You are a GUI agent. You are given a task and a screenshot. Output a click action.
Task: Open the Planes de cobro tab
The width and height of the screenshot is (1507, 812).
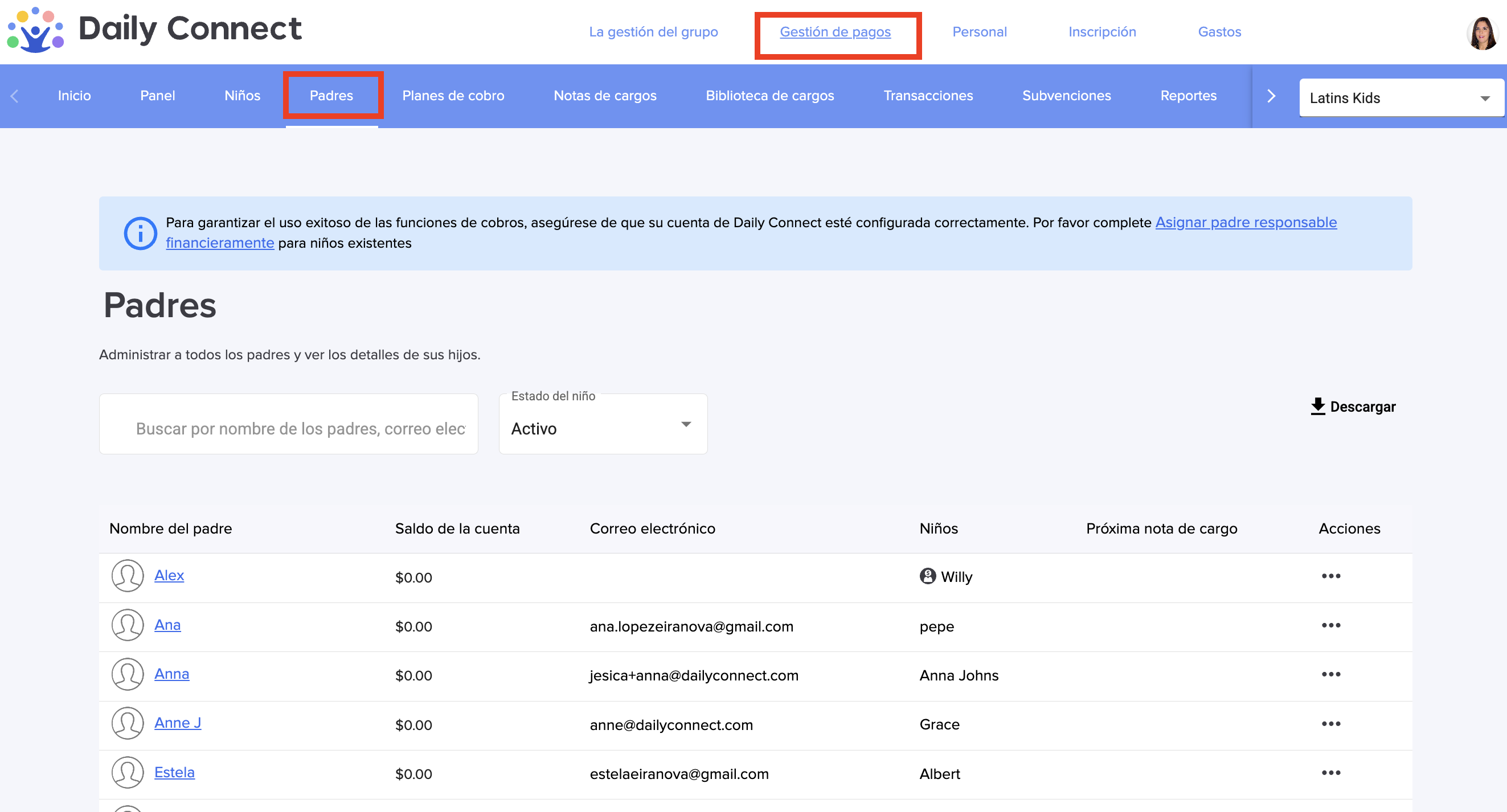click(x=453, y=96)
